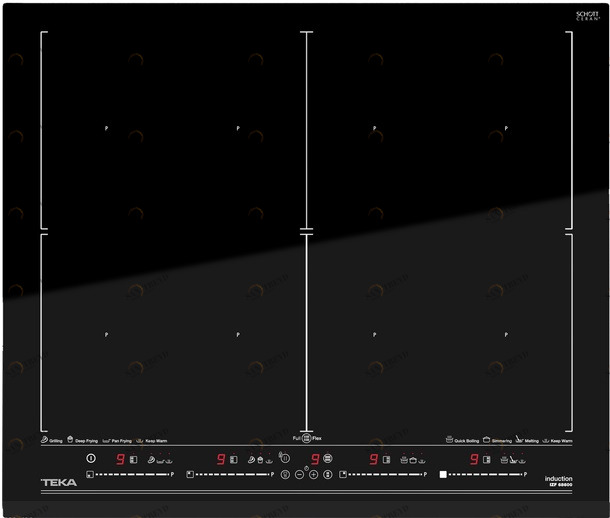
Task: Tap the TEKA brand logo
Action: click(58, 483)
